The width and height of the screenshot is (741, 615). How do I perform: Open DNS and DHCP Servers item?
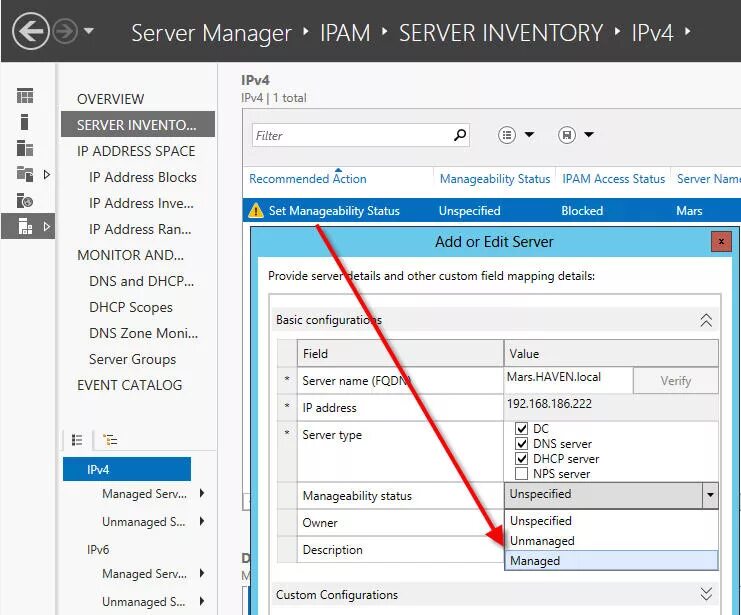(x=141, y=281)
